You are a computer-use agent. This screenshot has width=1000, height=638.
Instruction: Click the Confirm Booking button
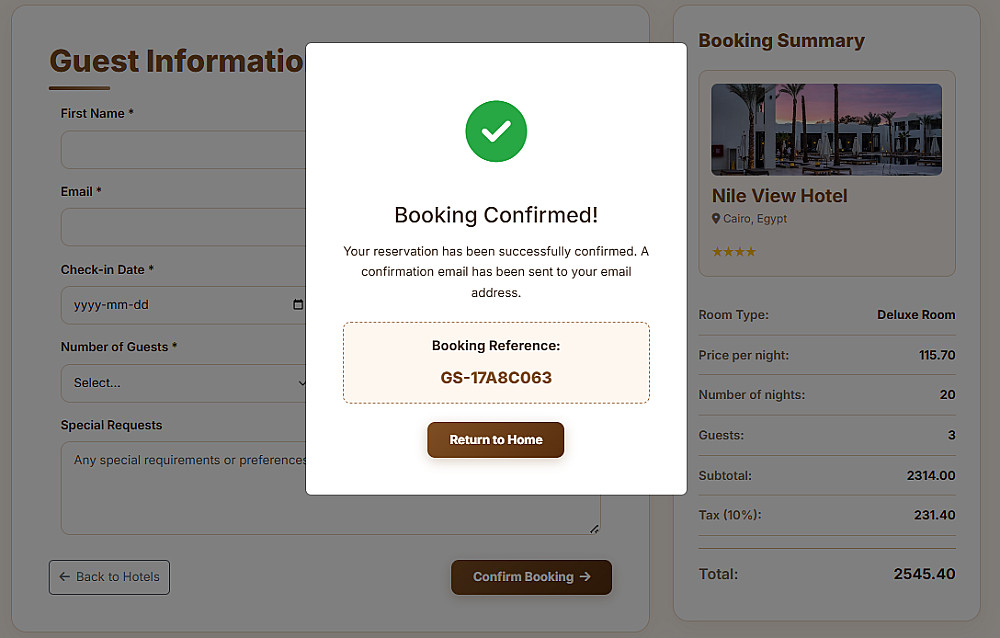[531, 577]
